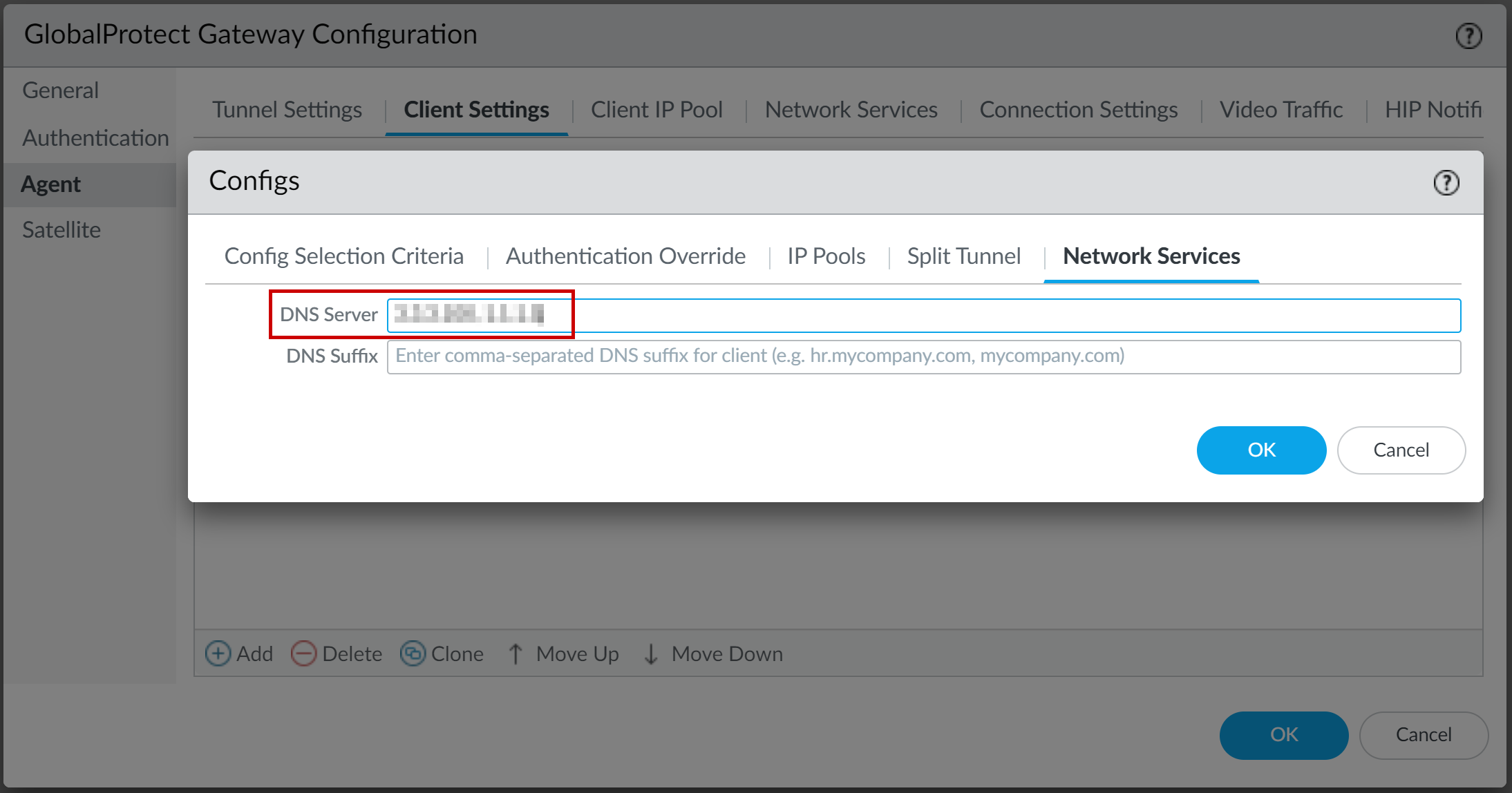Open the Authentication Override tab
The width and height of the screenshot is (1512, 793).
pos(622,256)
